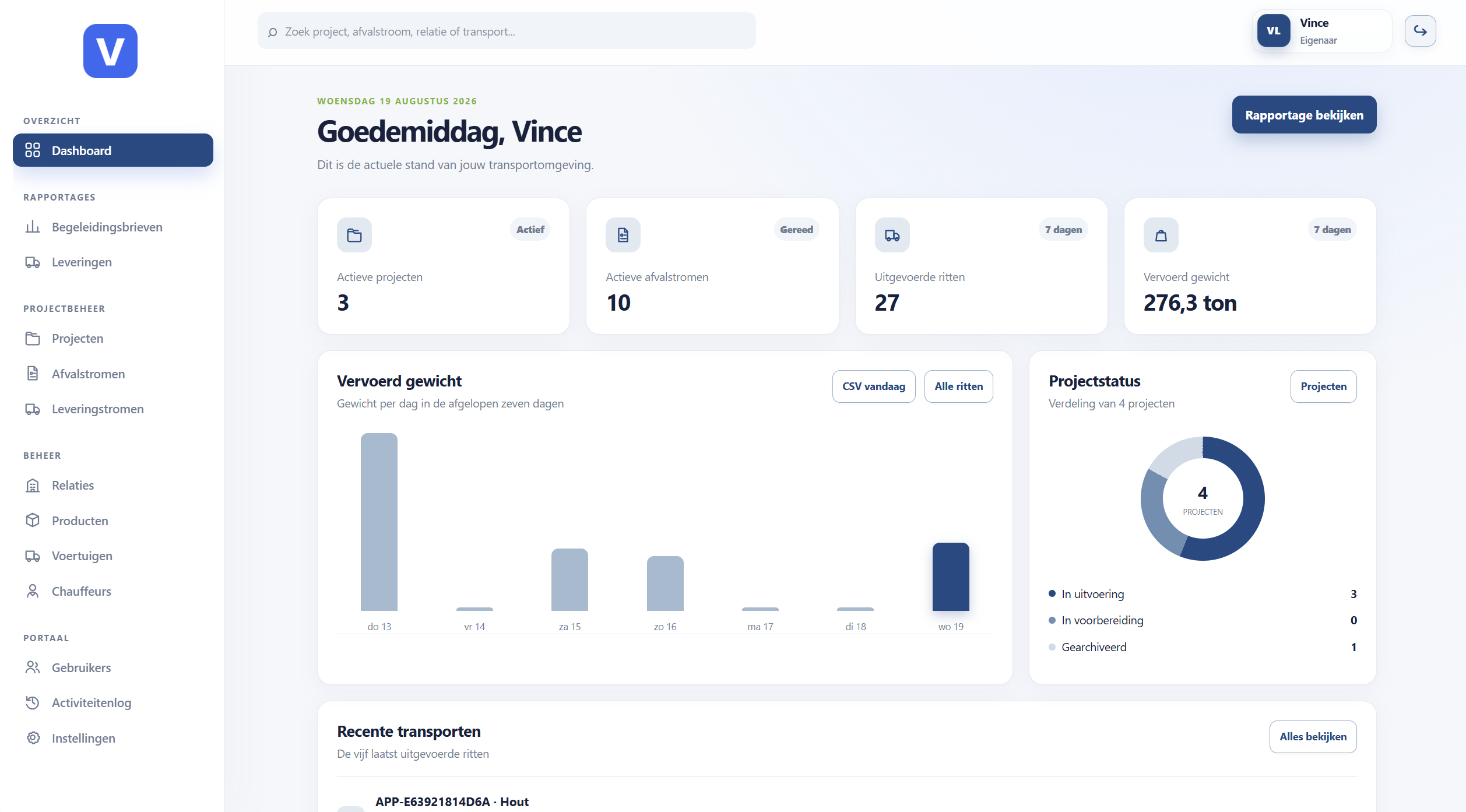Click APP-E63921814D6A · Hout transport entry
The height and width of the screenshot is (812, 1466).
[452, 802]
